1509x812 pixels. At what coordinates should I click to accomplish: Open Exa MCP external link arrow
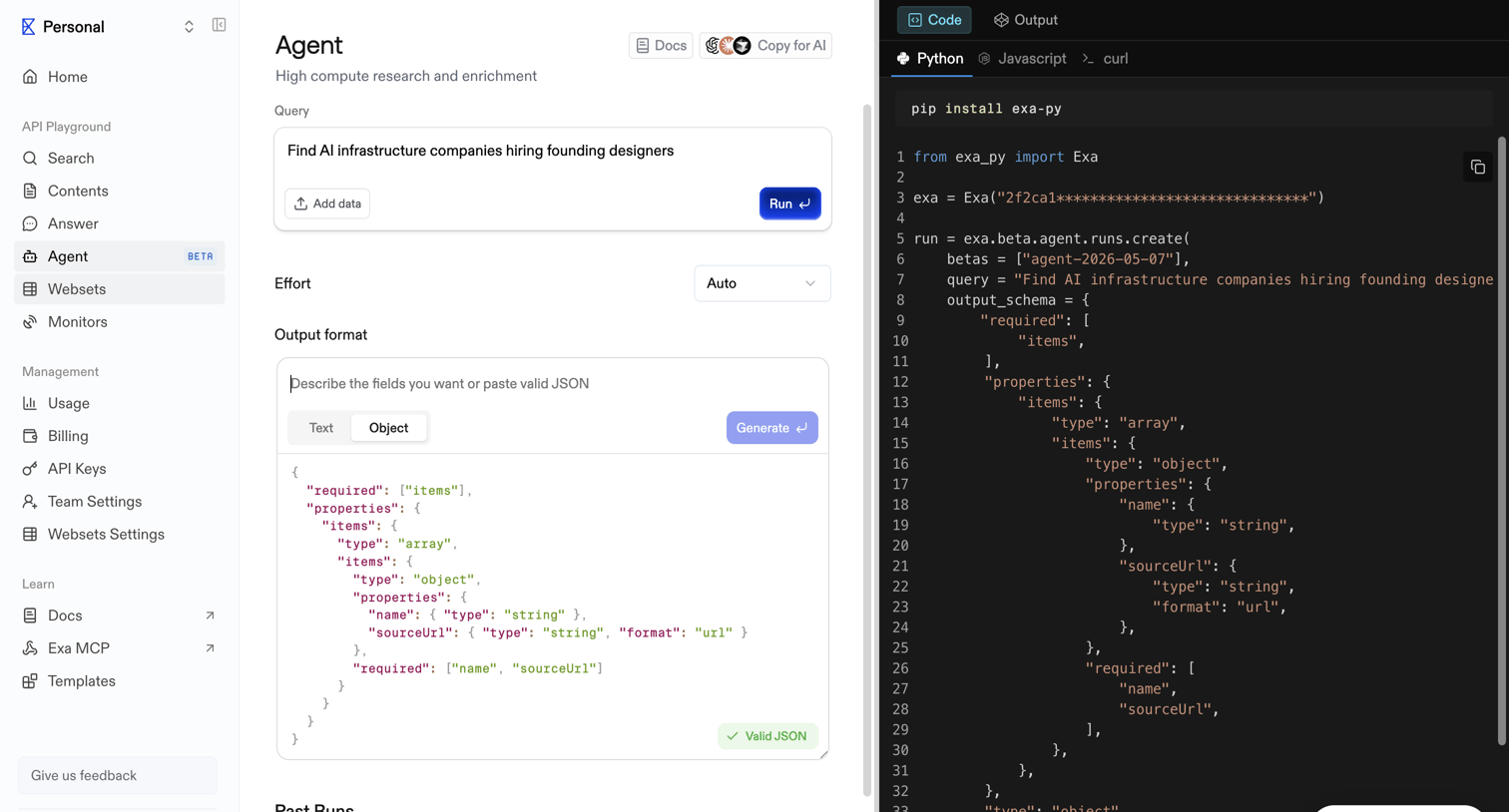(x=210, y=648)
